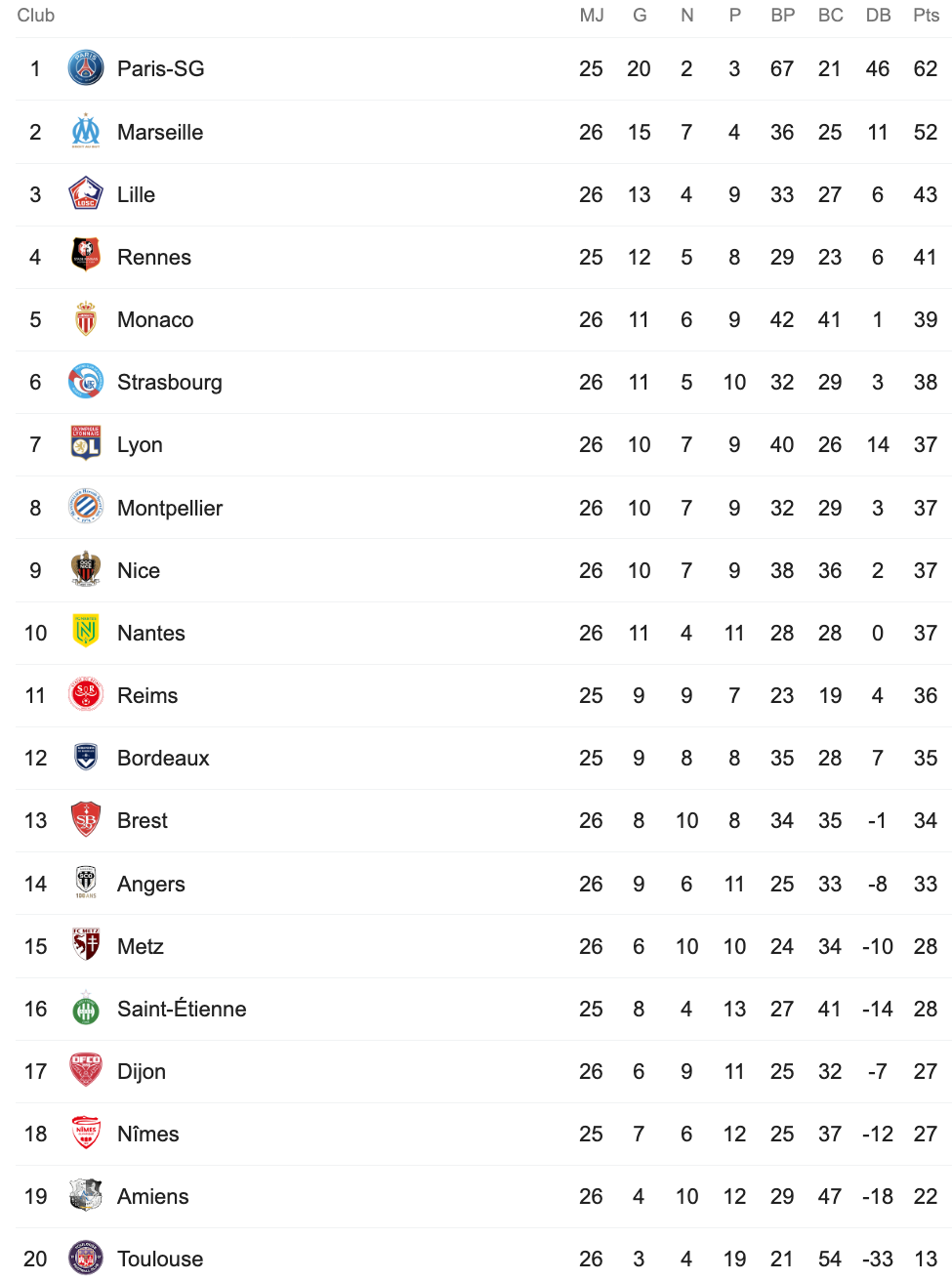Open the Angers team row
This screenshot has width=952, height=1281.
pyautogui.click(x=483, y=884)
